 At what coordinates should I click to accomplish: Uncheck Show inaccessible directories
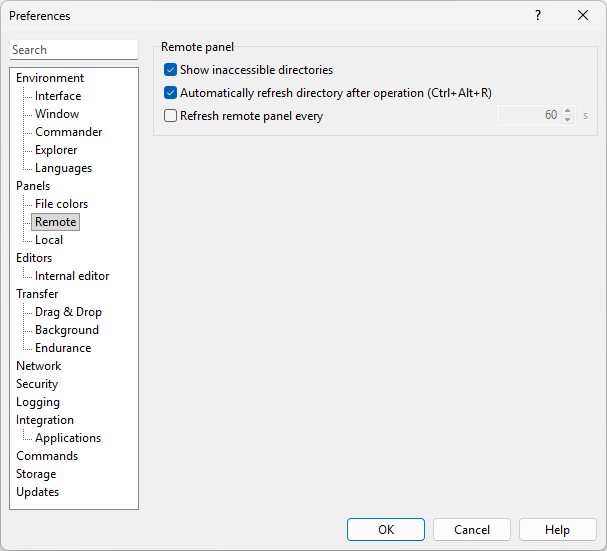point(170,70)
